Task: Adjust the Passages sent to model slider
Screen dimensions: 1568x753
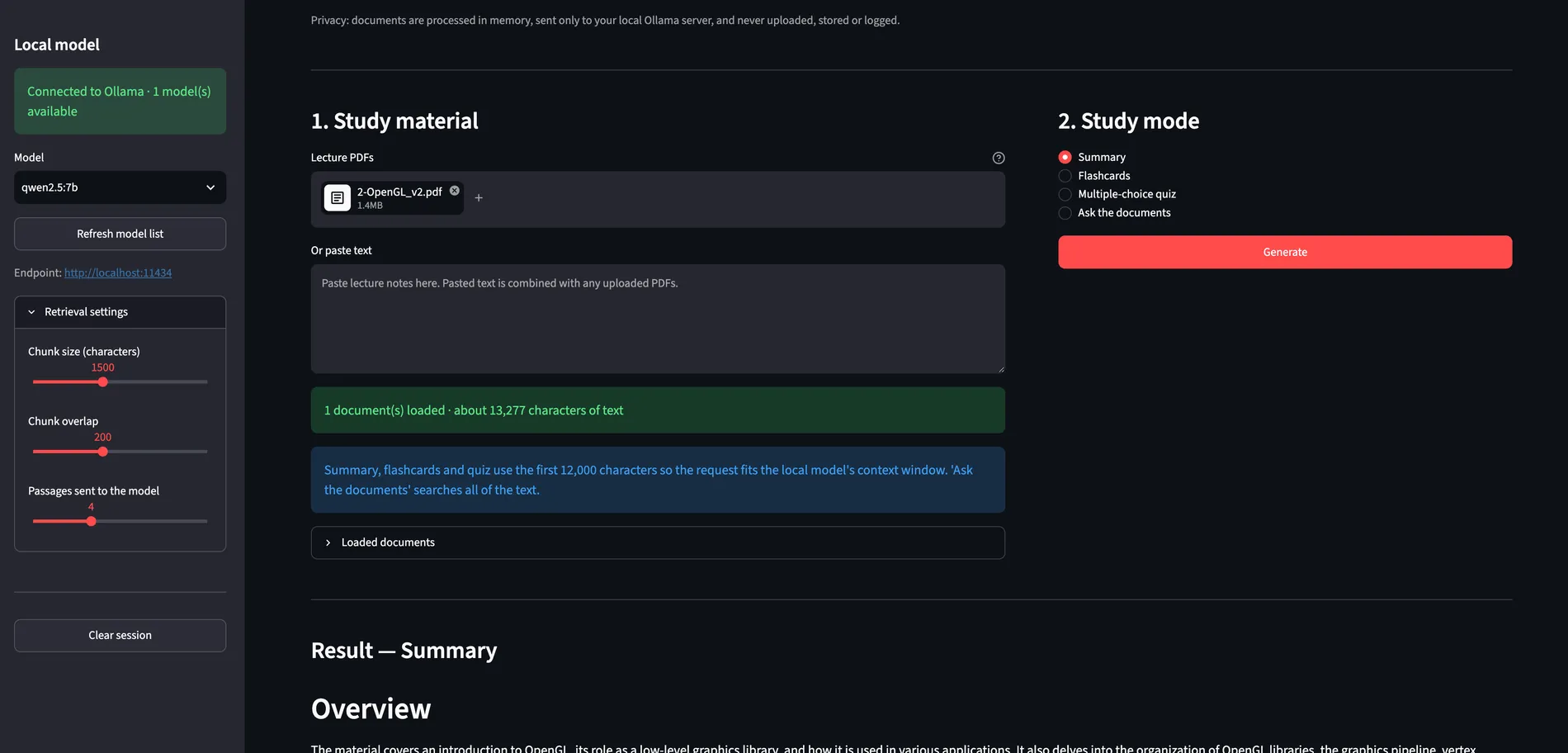Action: [92, 521]
